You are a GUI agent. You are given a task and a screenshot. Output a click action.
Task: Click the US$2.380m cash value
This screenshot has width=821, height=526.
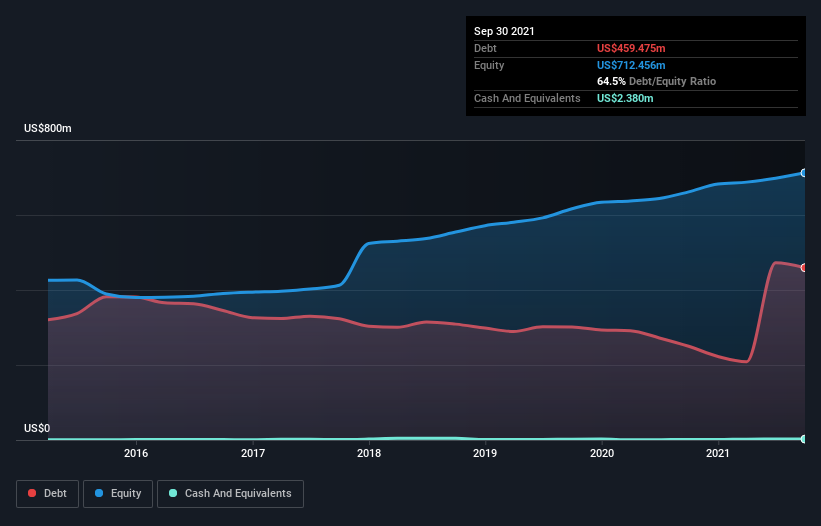pos(625,98)
